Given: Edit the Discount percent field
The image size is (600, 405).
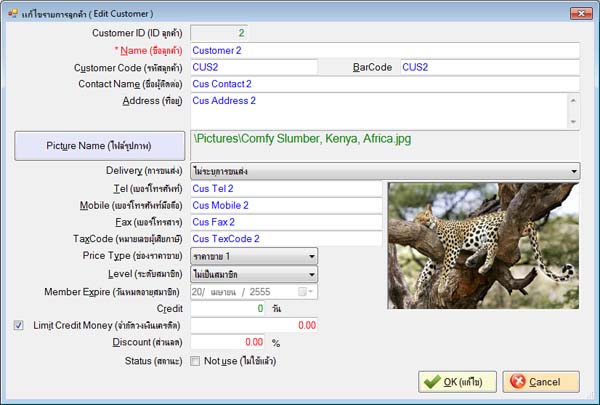Looking at the screenshot, I should click(x=227, y=342).
